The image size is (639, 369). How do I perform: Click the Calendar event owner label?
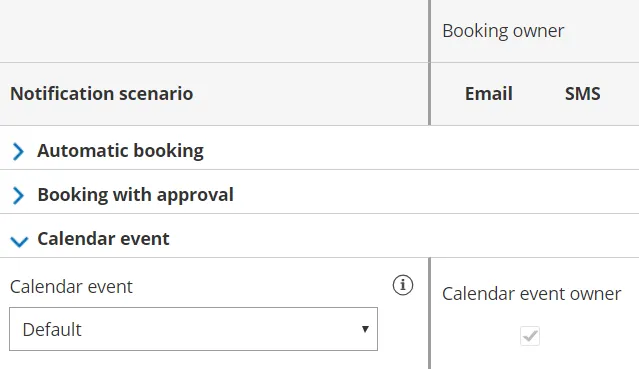point(531,294)
